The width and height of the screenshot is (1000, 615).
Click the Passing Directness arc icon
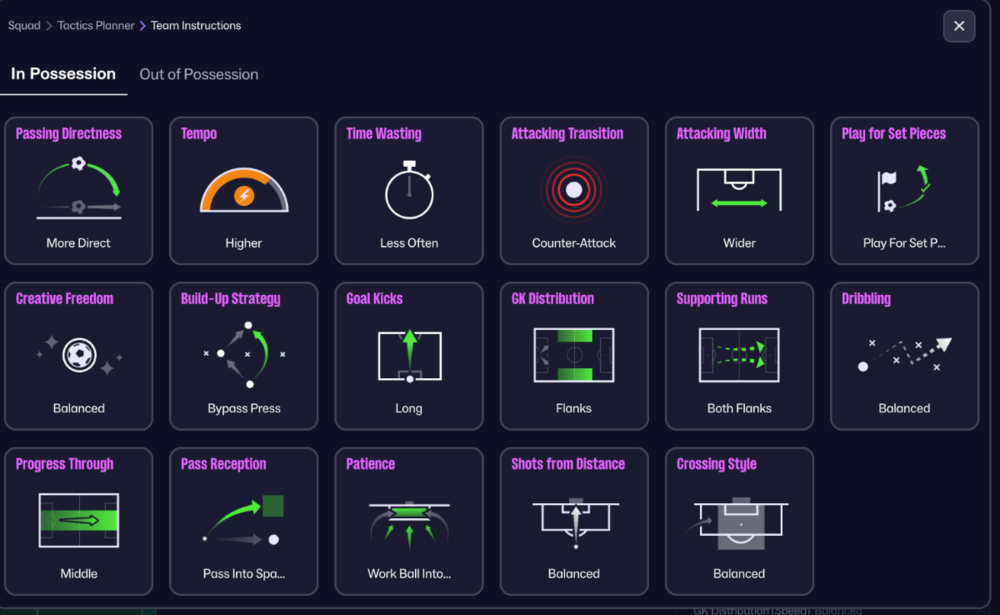[x=78, y=188]
